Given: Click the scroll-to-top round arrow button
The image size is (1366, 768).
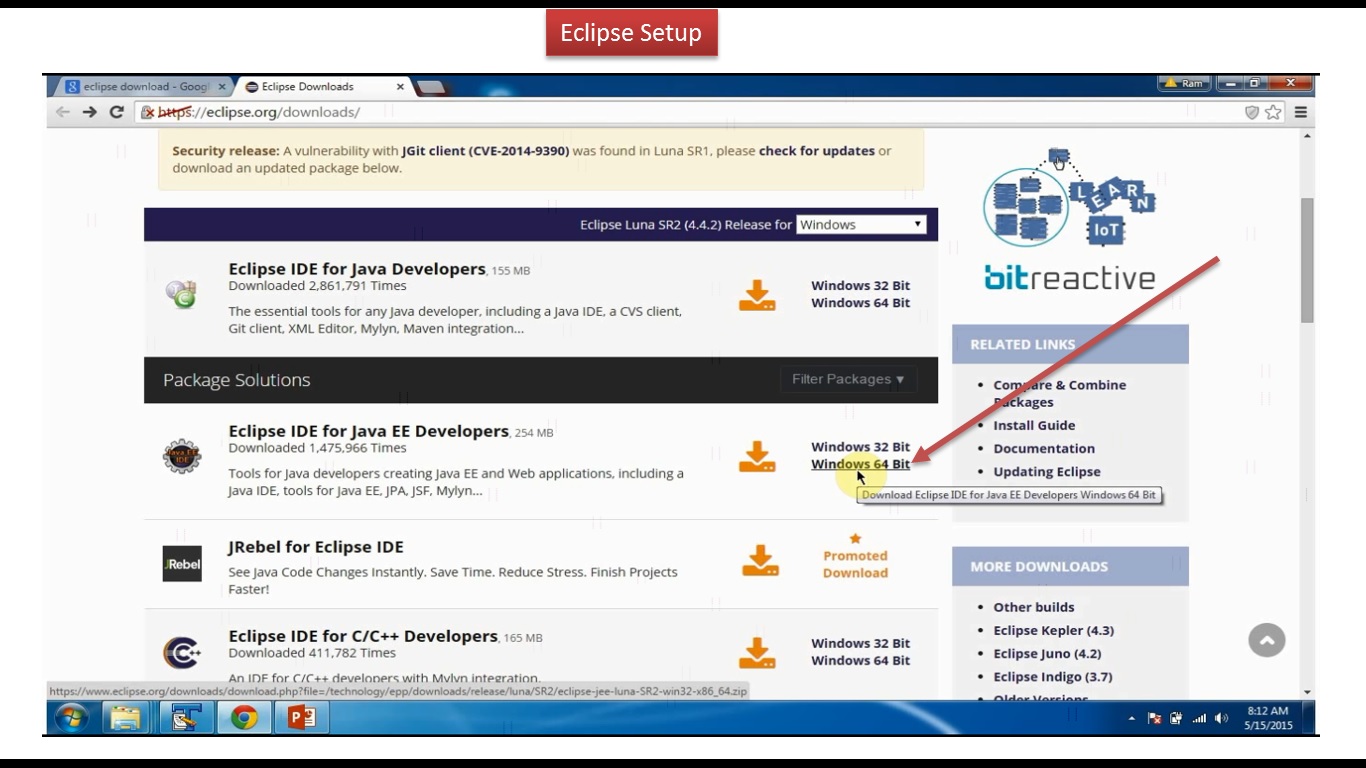Looking at the screenshot, I should point(1267,640).
